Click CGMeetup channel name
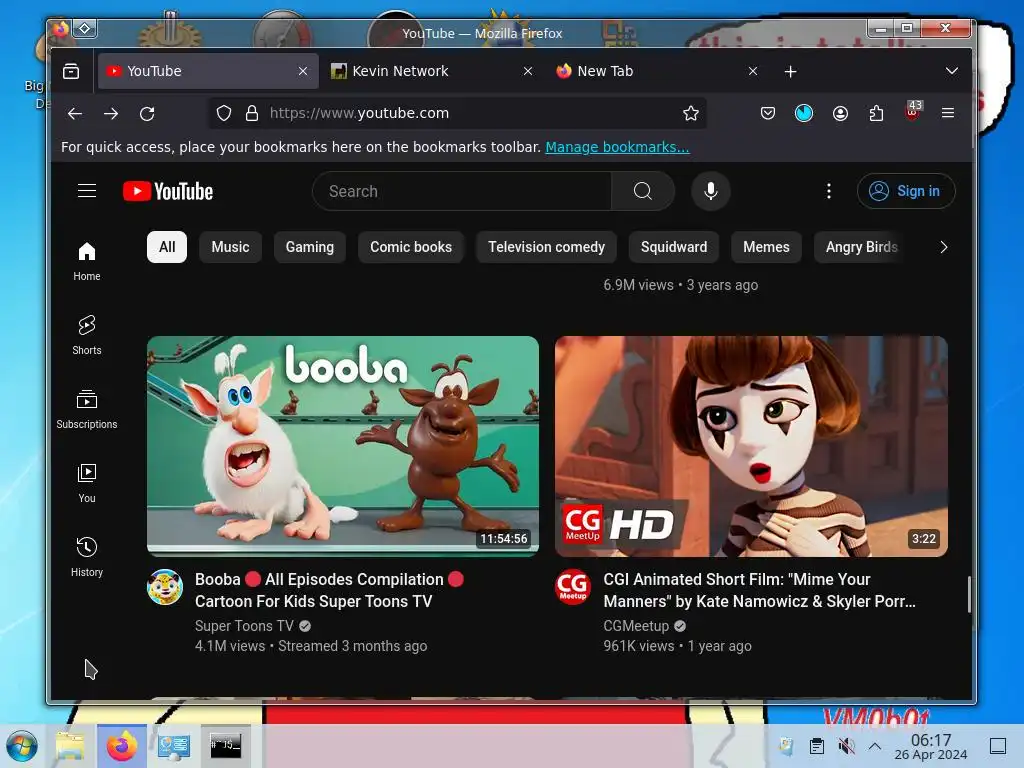Image resolution: width=1024 pixels, height=768 pixels. click(x=636, y=626)
